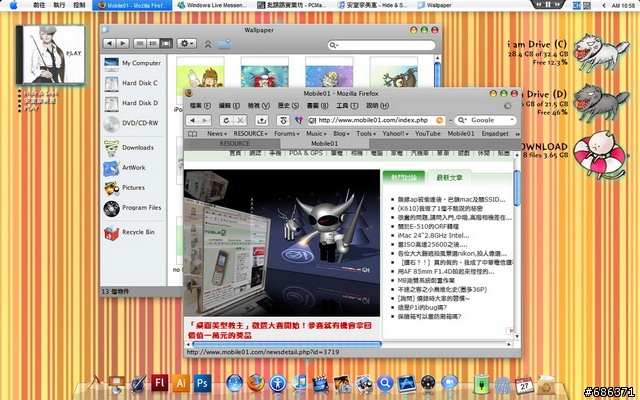Open gear action dropdown in Wallpaper window
Viewport: 640px width, 400px height.
pyautogui.click(x=187, y=43)
